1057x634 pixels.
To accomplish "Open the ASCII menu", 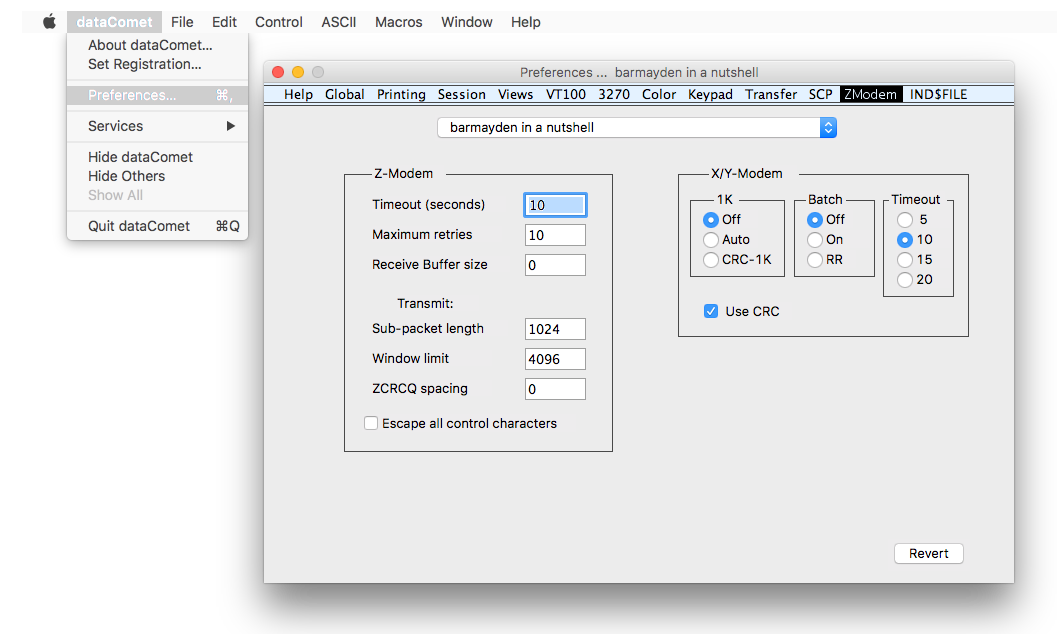I will click(338, 22).
